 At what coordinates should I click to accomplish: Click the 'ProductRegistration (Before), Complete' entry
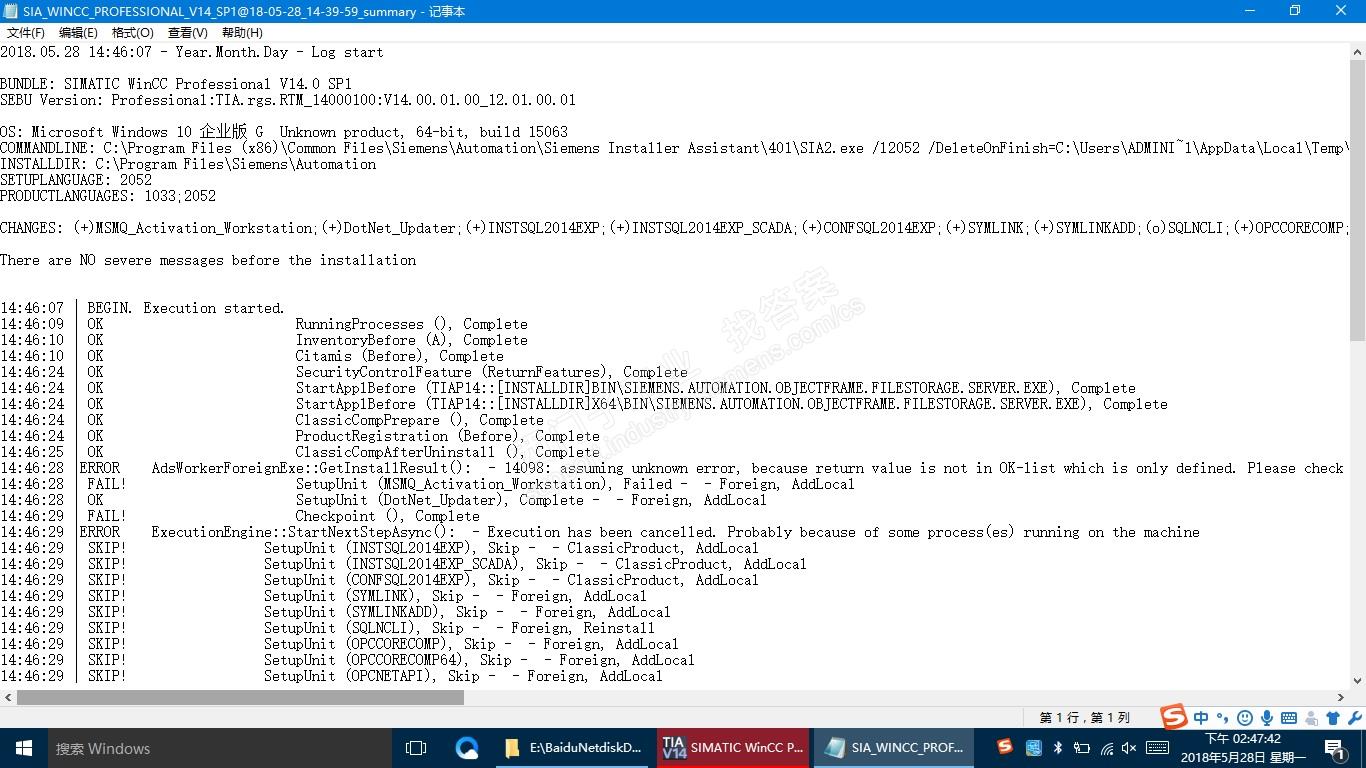pos(447,436)
